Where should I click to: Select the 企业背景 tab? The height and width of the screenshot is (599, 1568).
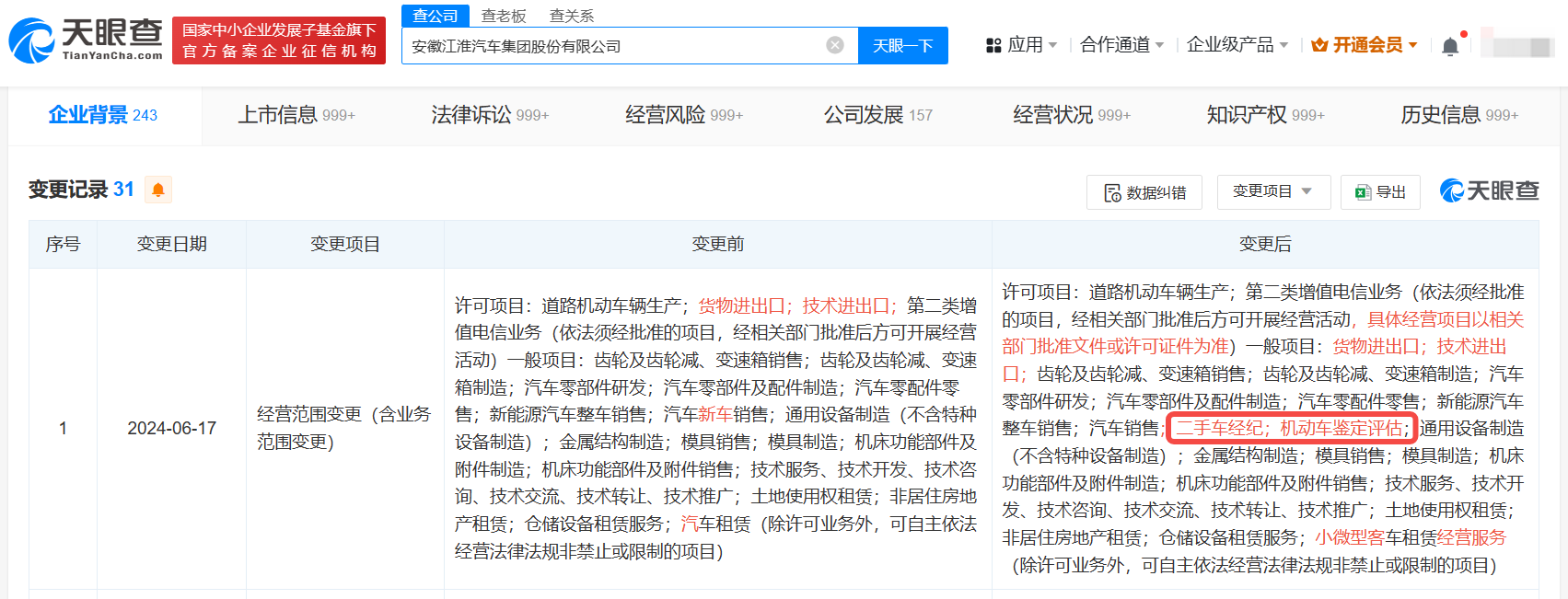coord(103,115)
